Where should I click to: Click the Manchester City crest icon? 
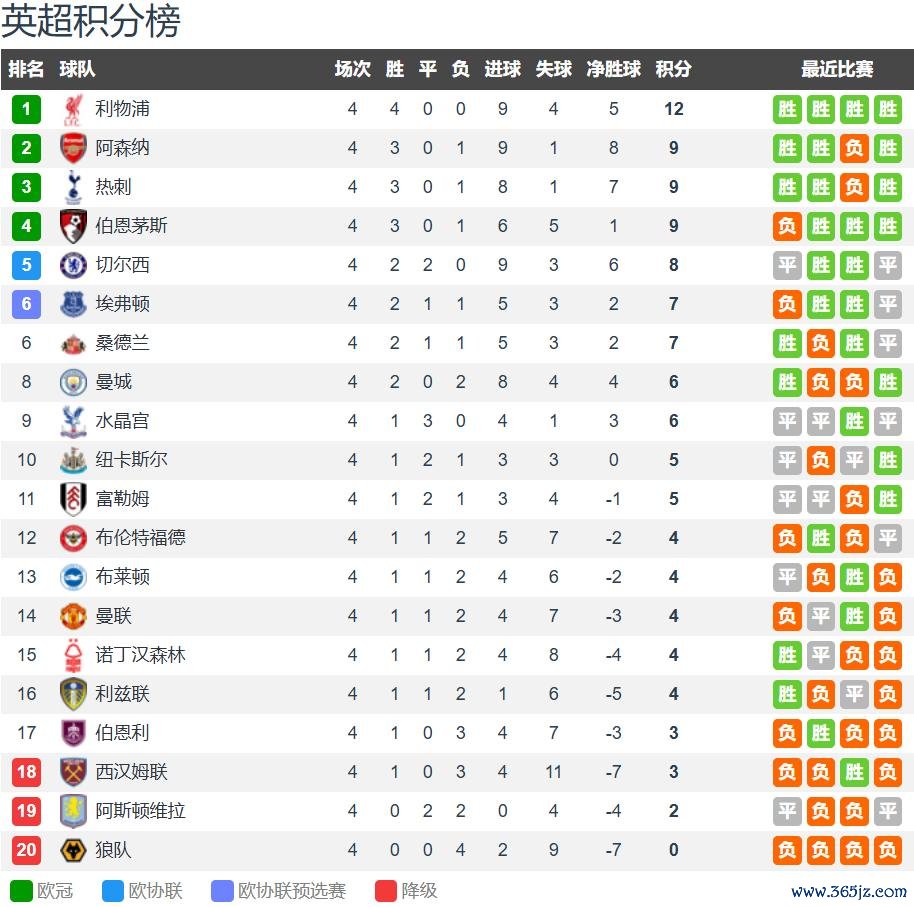73,382
